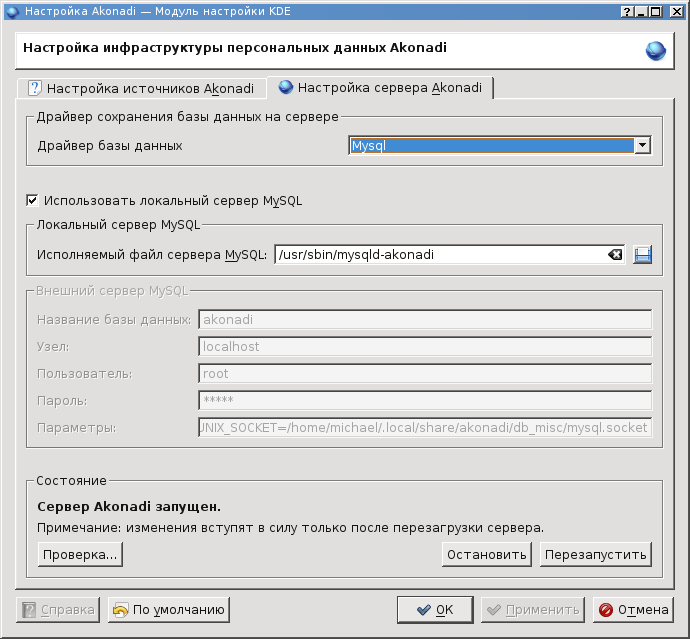Screen dimensions: 690x639
Task: Select the 'Настройка сервера Akonadi' tab
Action: (x=380, y=88)
